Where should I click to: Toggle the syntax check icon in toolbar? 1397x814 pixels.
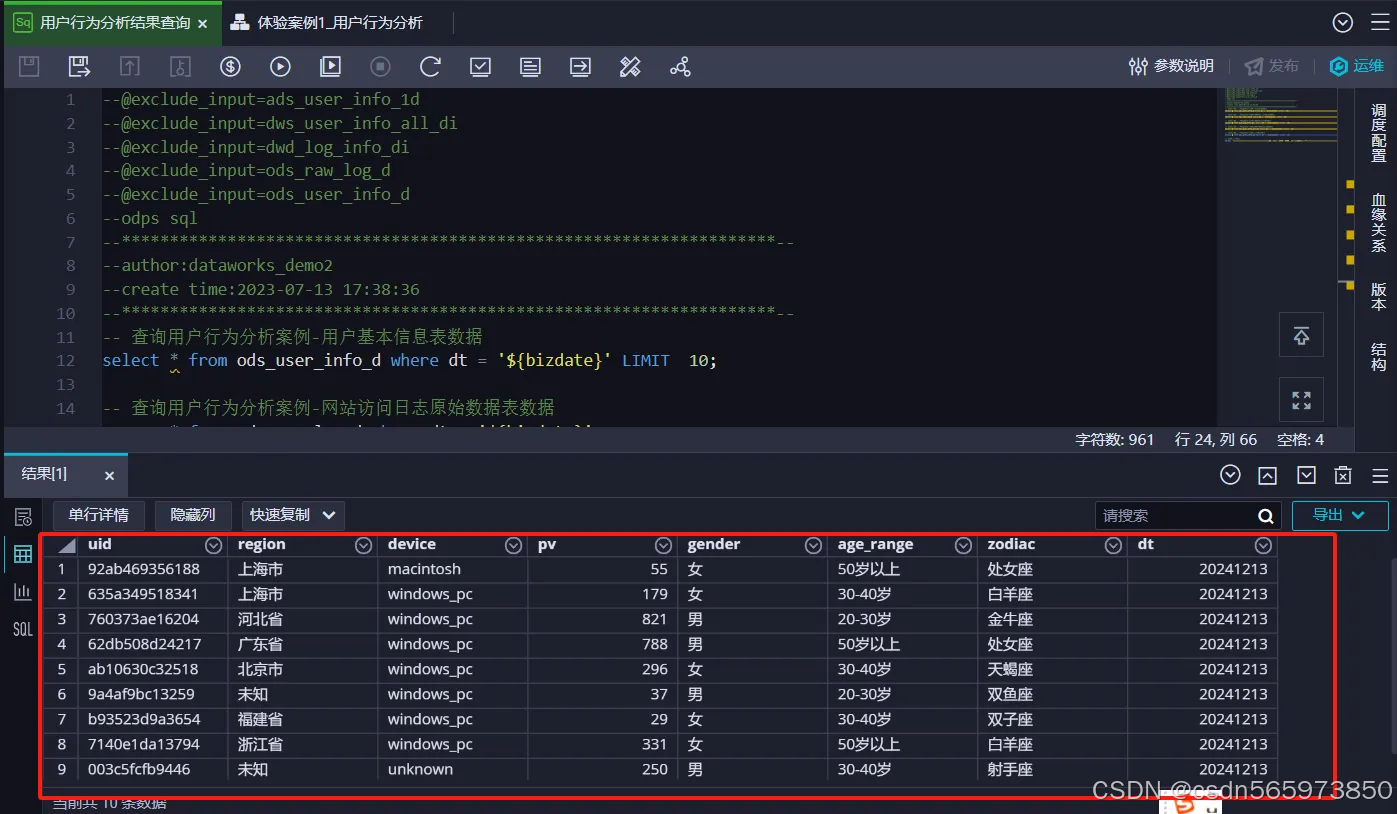click(480, 67)
